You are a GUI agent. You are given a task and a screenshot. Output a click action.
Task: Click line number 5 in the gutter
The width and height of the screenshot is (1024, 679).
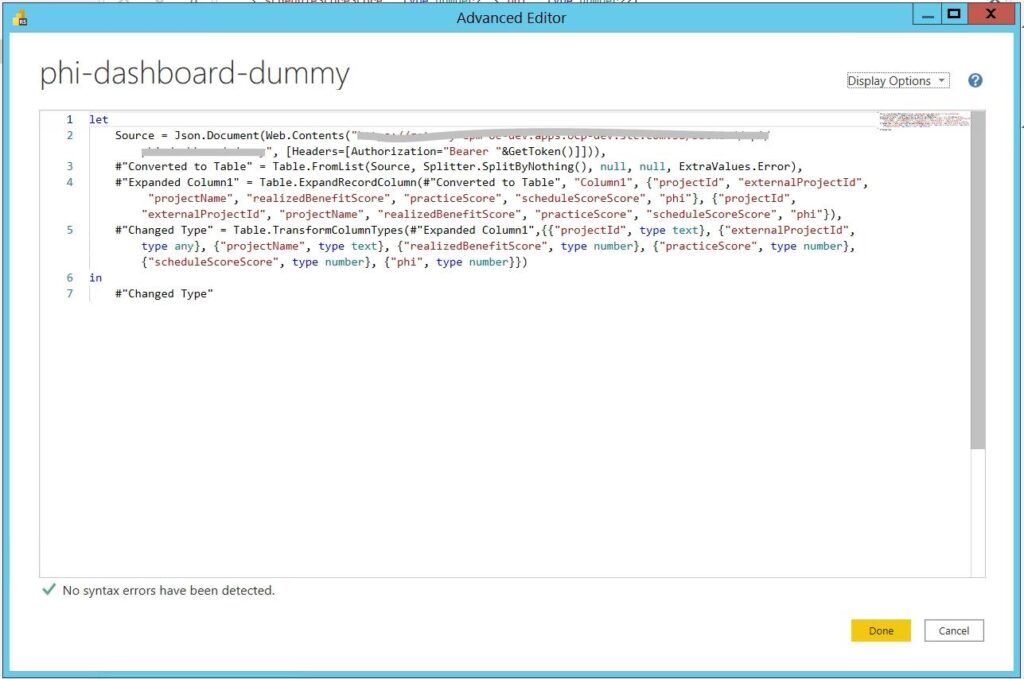tap(70, 230)
